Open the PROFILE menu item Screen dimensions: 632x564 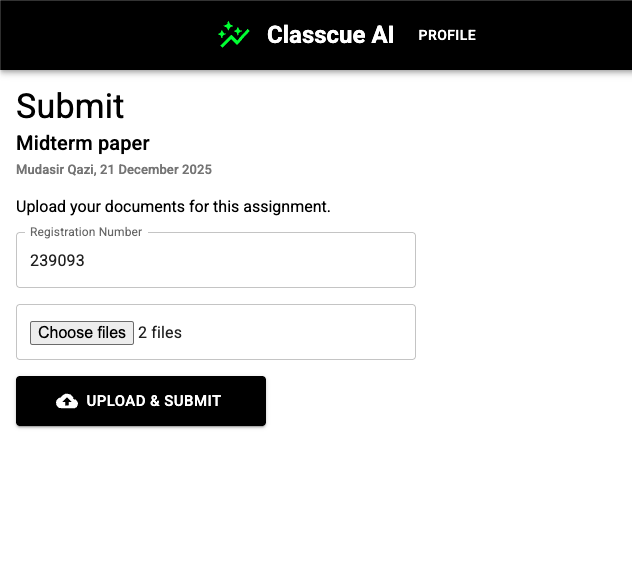point(447,35)
